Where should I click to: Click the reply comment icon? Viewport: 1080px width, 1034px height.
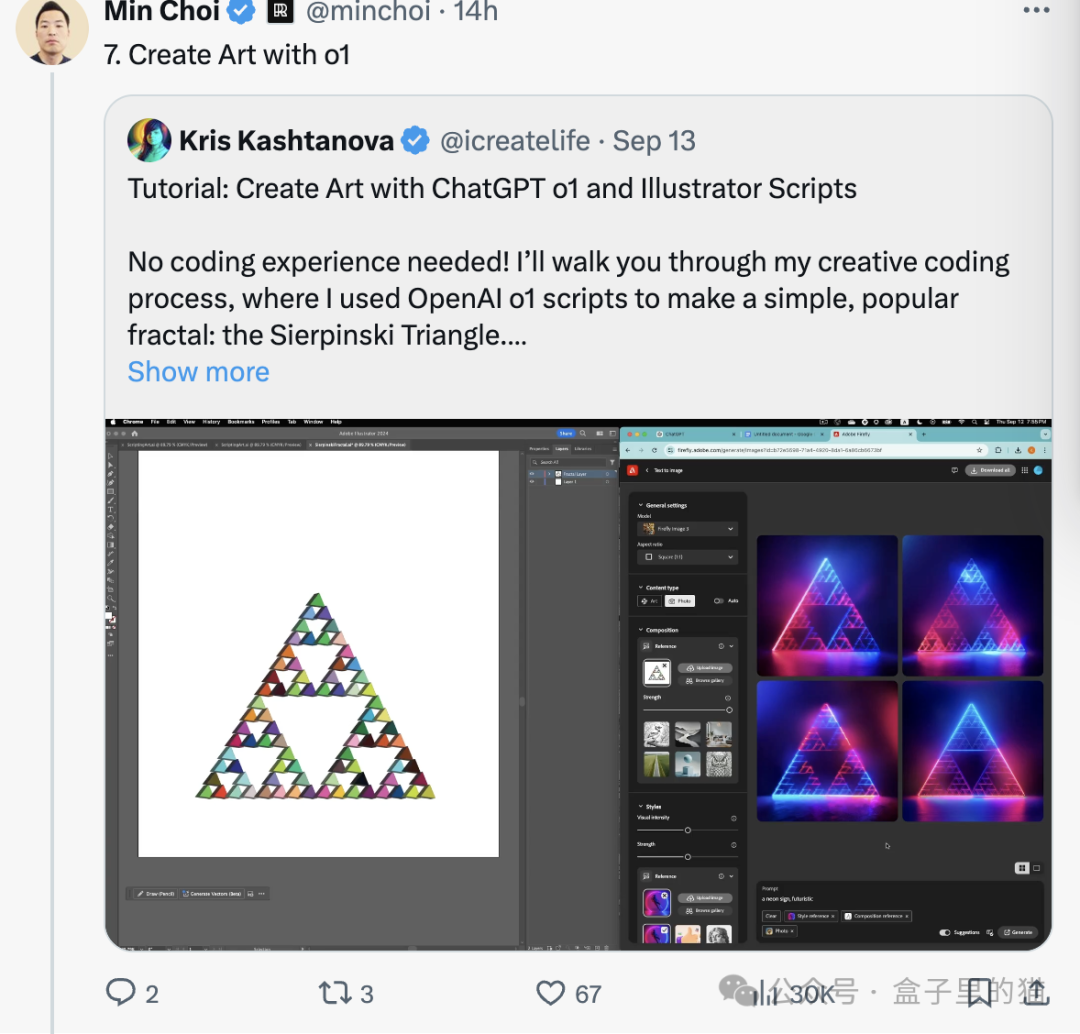click(x=121, y=992)
